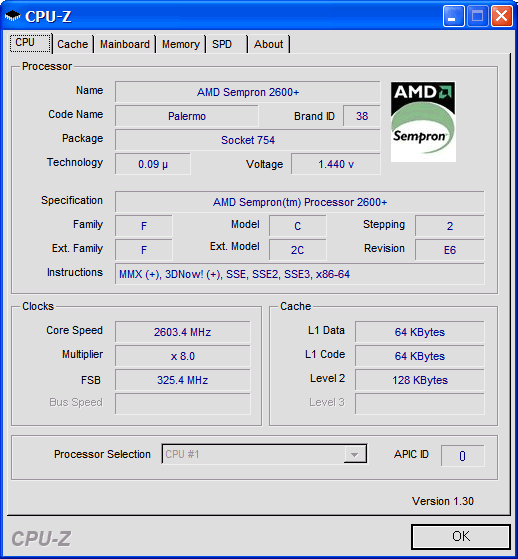Click the Name field showing AMD Sempron 2600+
The image size is (518, 559).
click(x=248, y=92)
